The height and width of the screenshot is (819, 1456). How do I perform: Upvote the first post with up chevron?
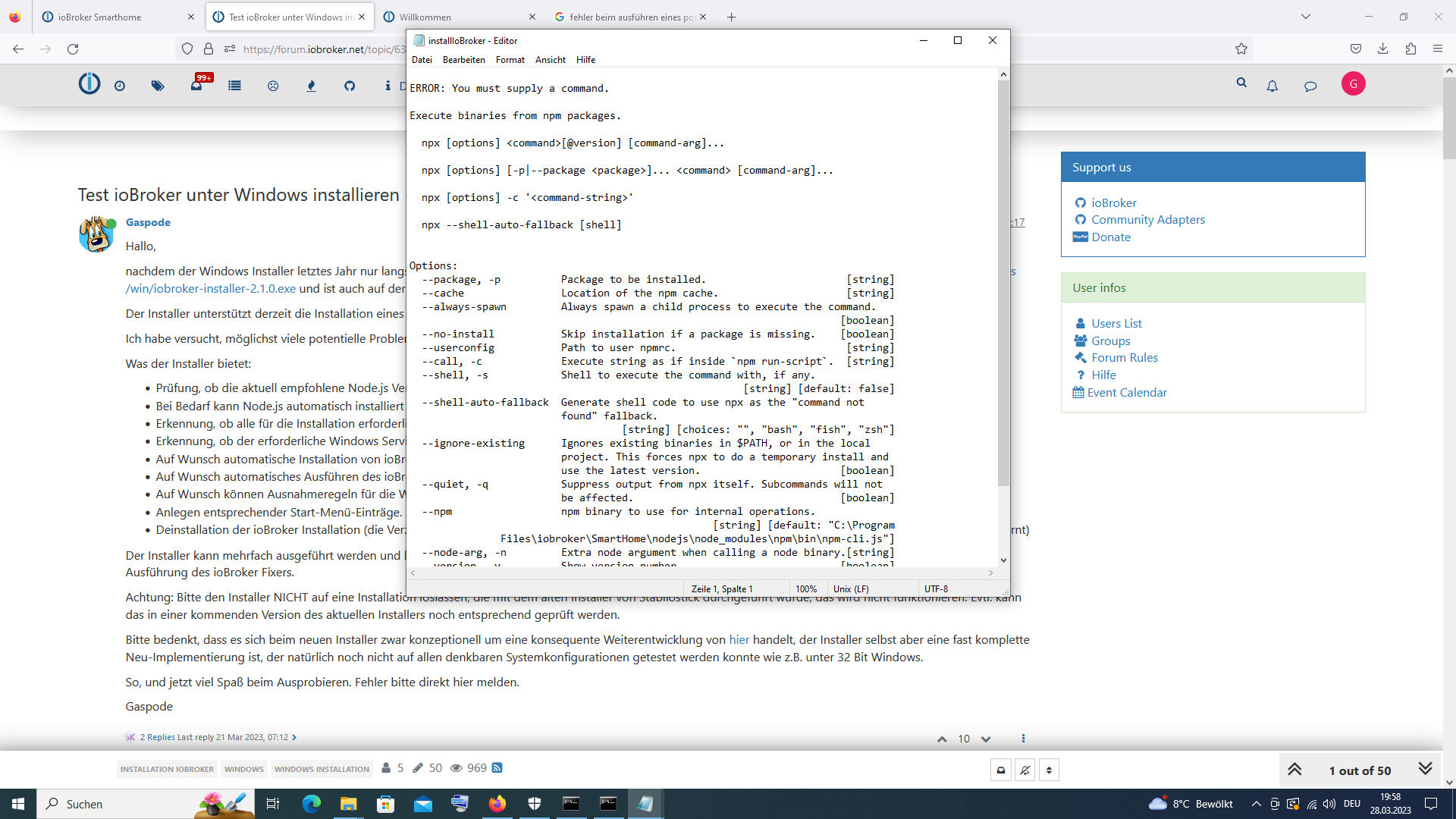click(942, 739)
